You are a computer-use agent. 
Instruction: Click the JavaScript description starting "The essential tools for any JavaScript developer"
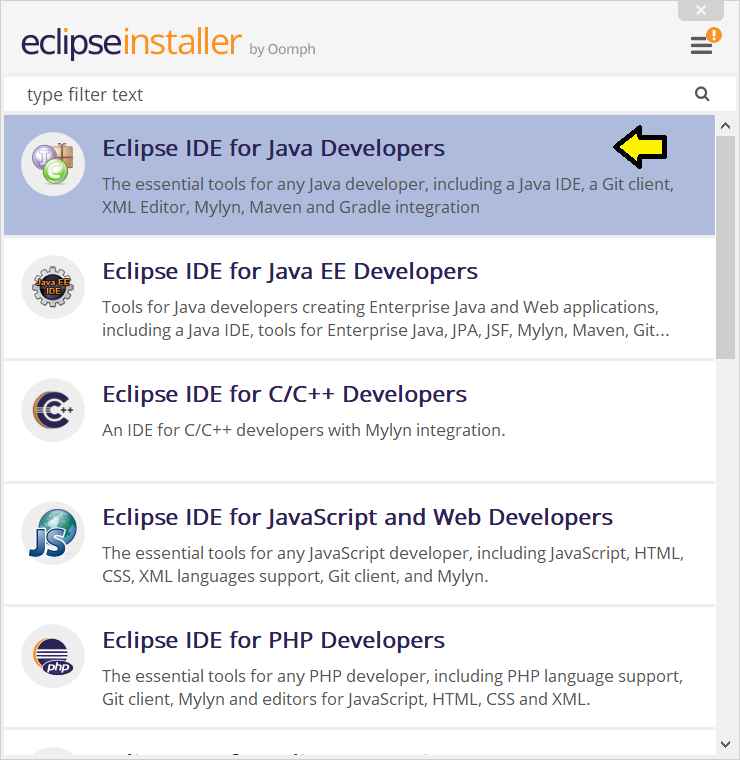point(393,565)
